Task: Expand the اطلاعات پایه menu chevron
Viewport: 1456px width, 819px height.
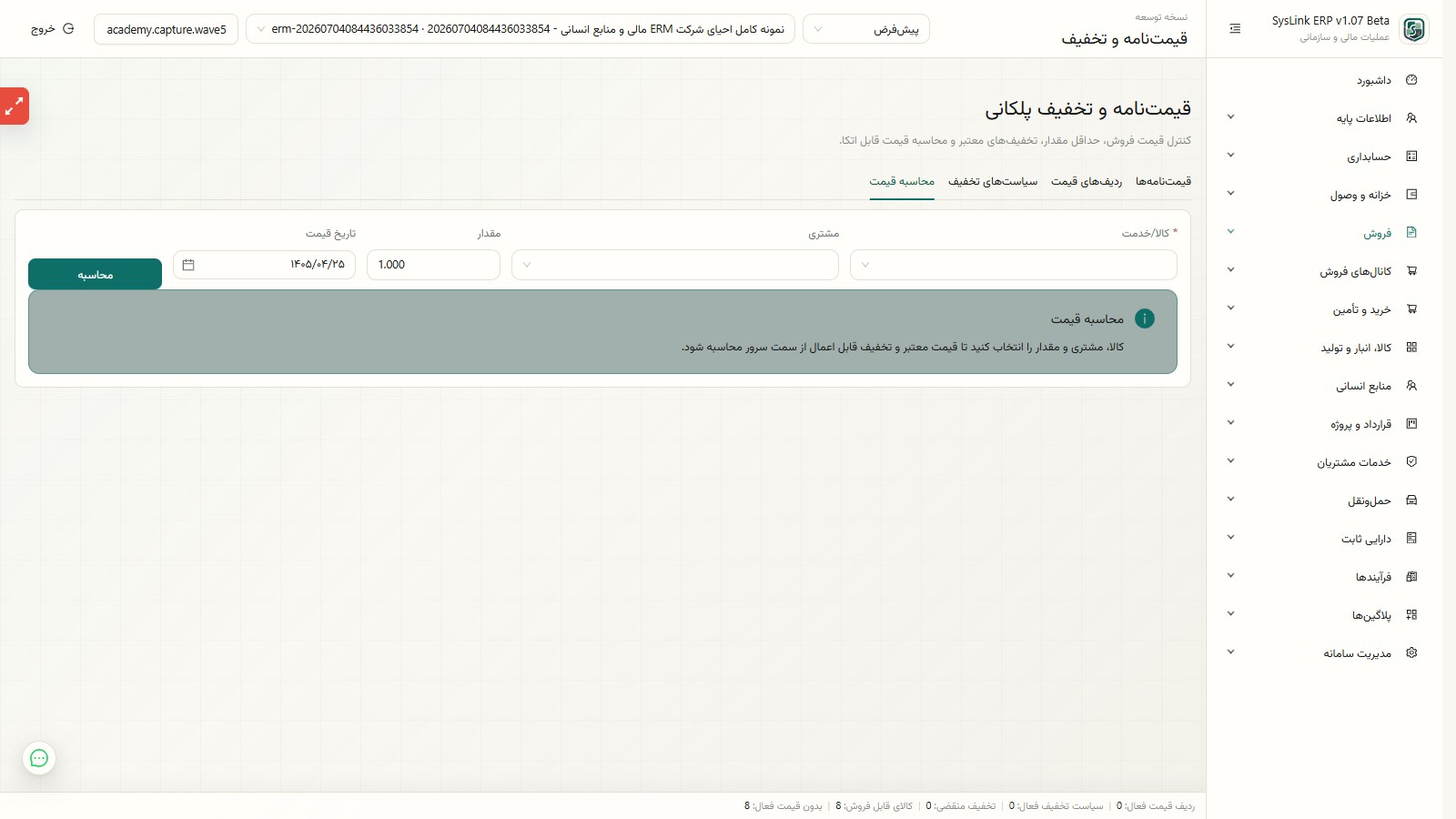Action: pos(1230,117)
